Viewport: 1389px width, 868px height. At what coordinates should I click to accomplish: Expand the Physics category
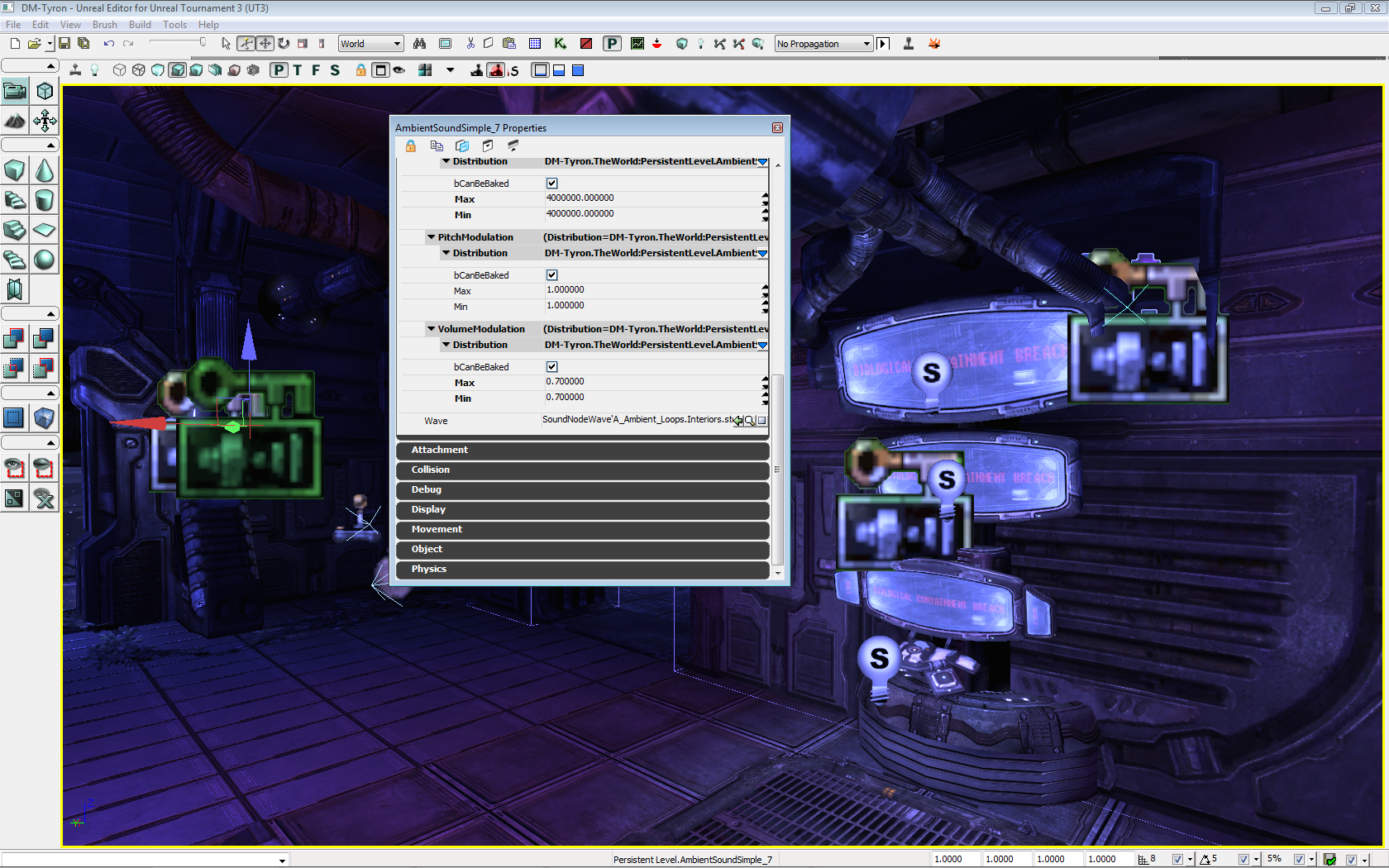[x=583, y=570]
